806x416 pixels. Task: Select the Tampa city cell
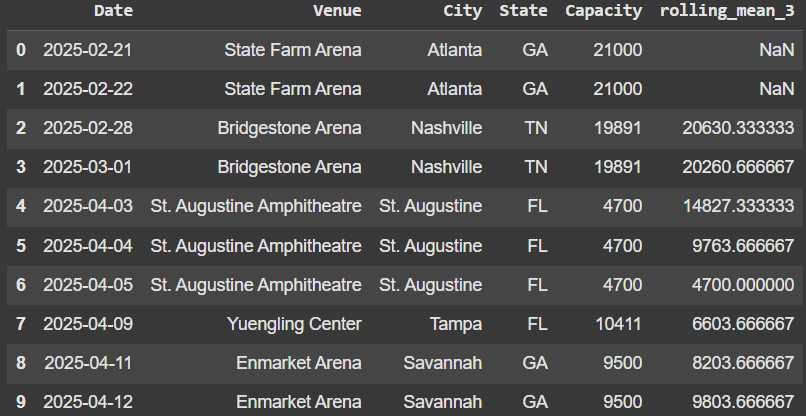(x=457, y=324)
